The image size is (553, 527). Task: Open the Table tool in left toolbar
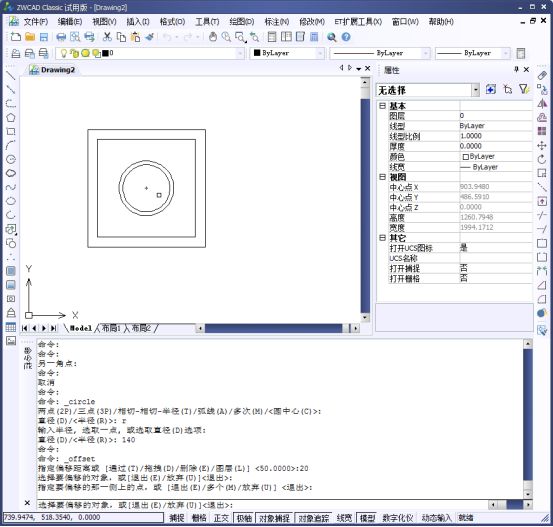click(11, 327)
